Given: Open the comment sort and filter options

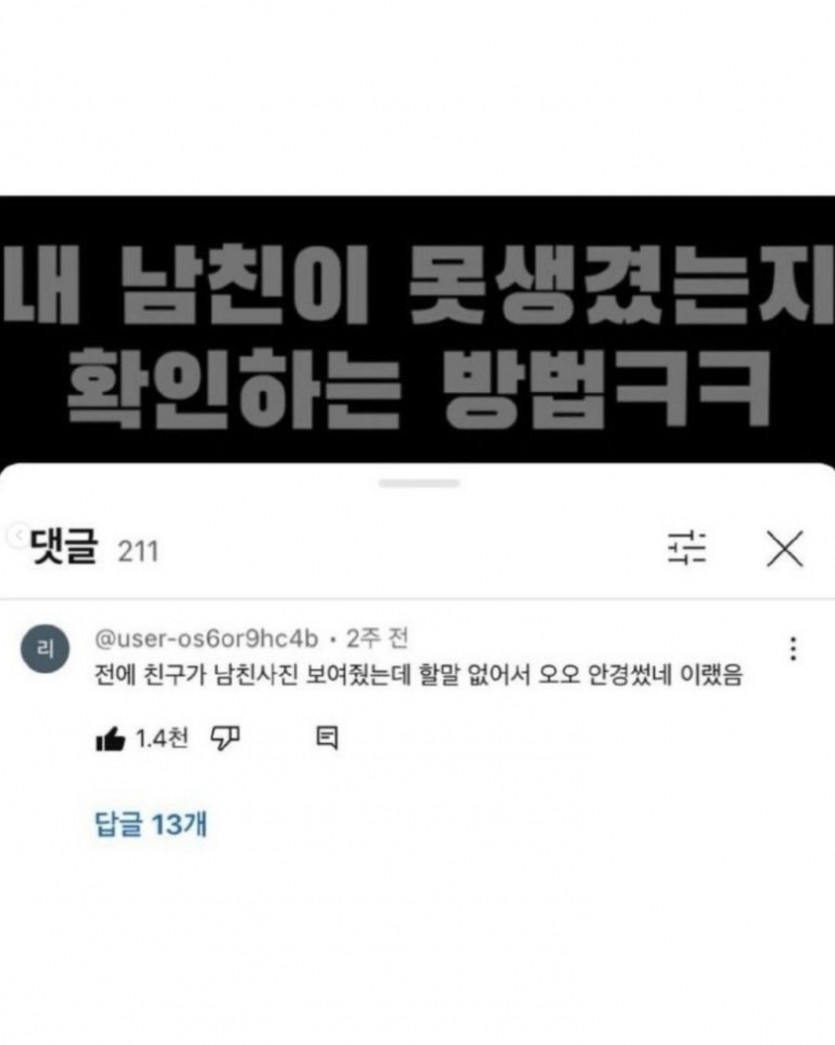Looking at the screenshot, I should tap(687, 548).
